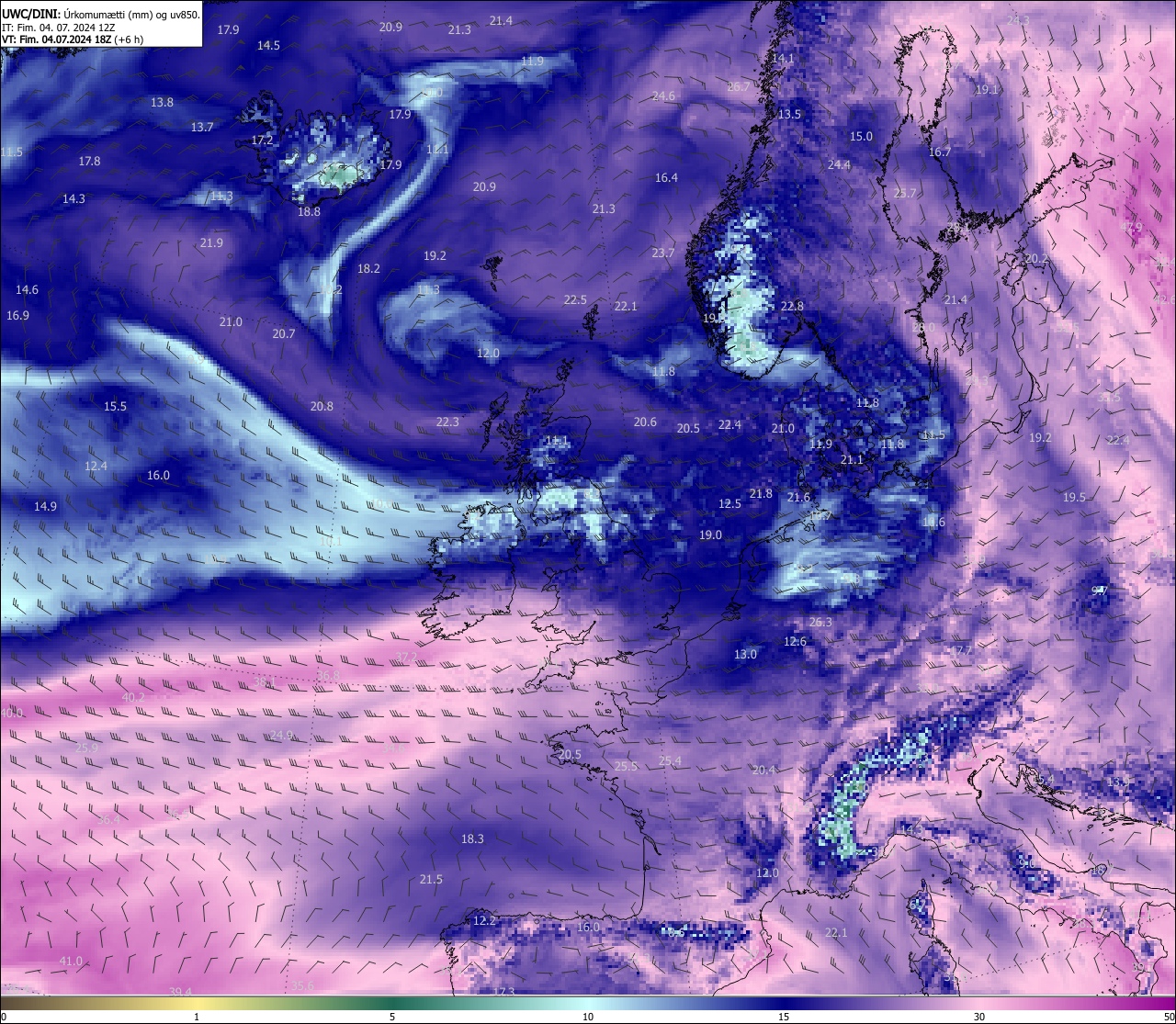The image size is (1176, 1024).
Task: Click the 15.5 value over the Atlantic
Action: coord(115,407)
